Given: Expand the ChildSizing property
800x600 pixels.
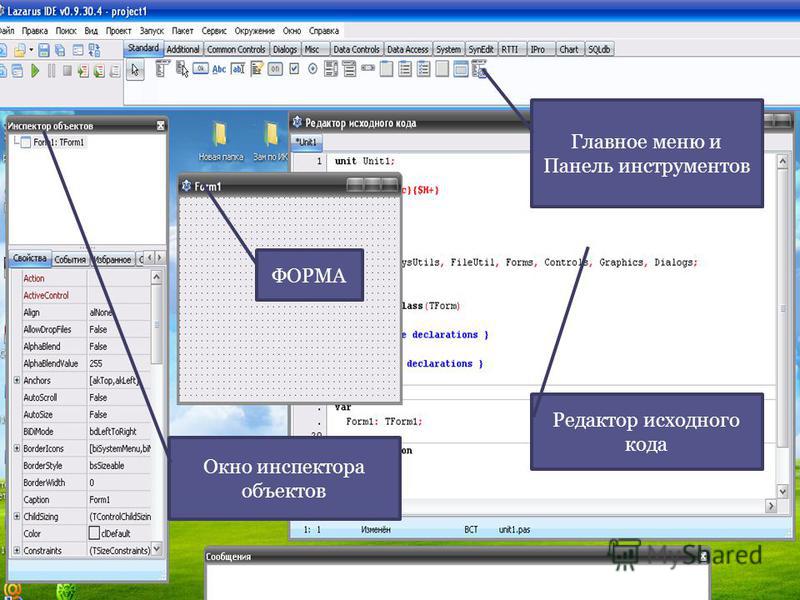Looking at the screenshot, I should pyautogui.click(x=16, y=516).
